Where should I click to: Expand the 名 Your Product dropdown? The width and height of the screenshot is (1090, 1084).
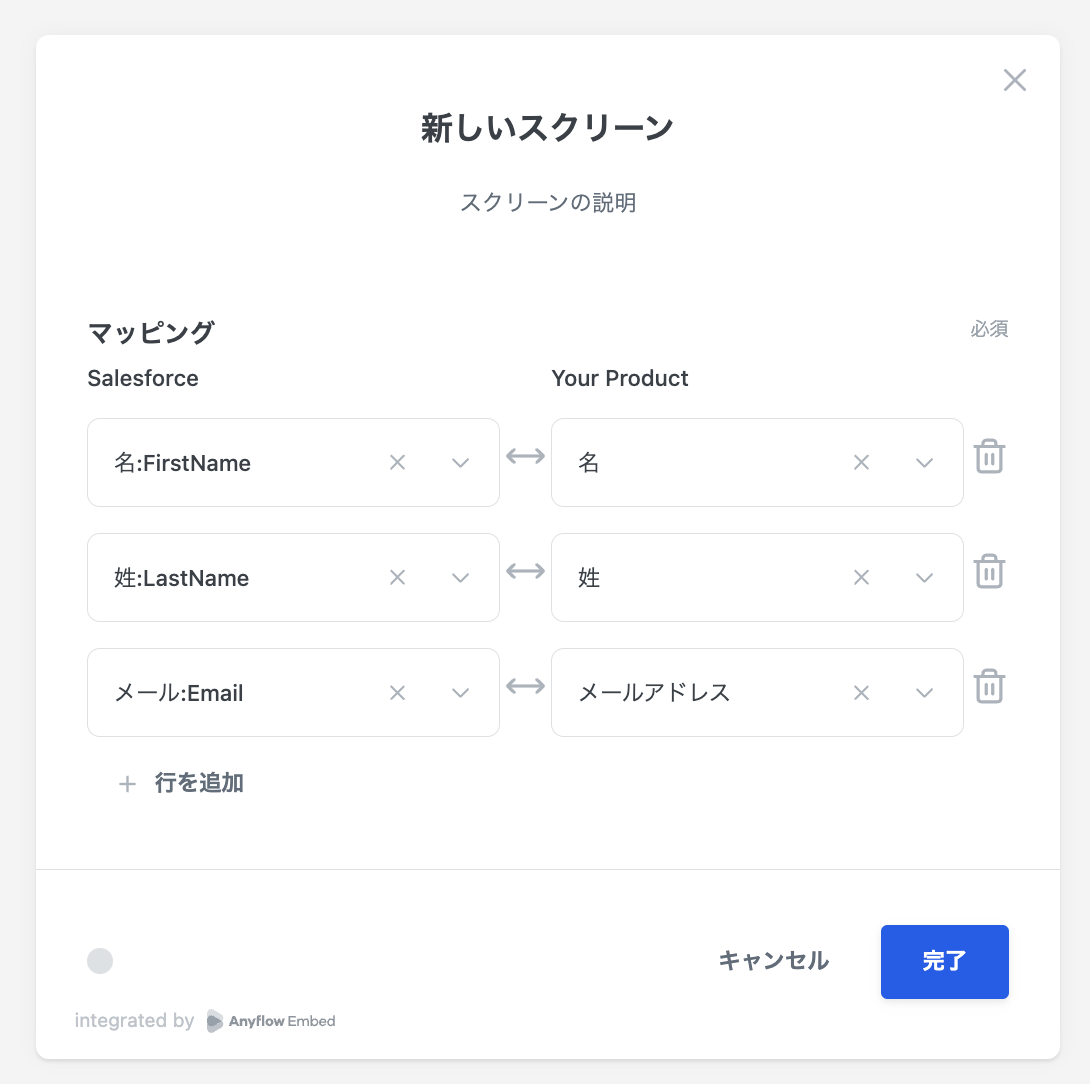click(x=924, y=462)
